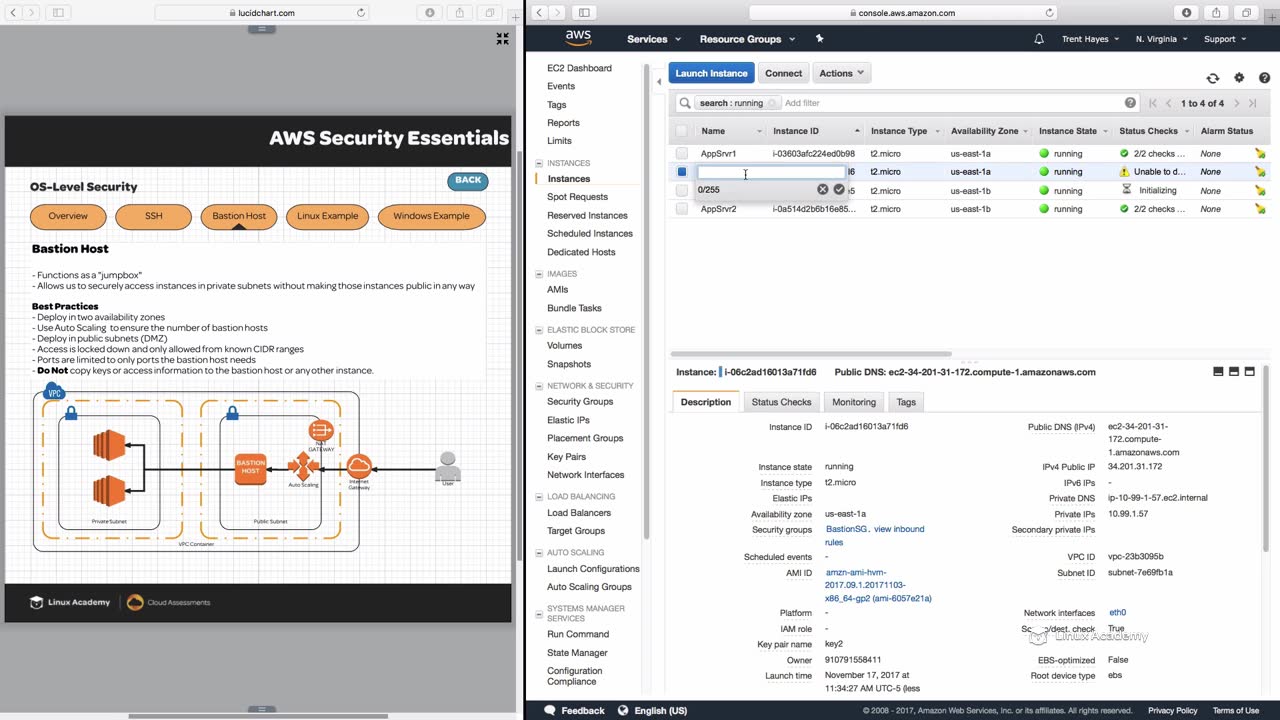Screen dimensions: 1280x720
Task: Click the filter bar help icon
Action: [1130, 103]
